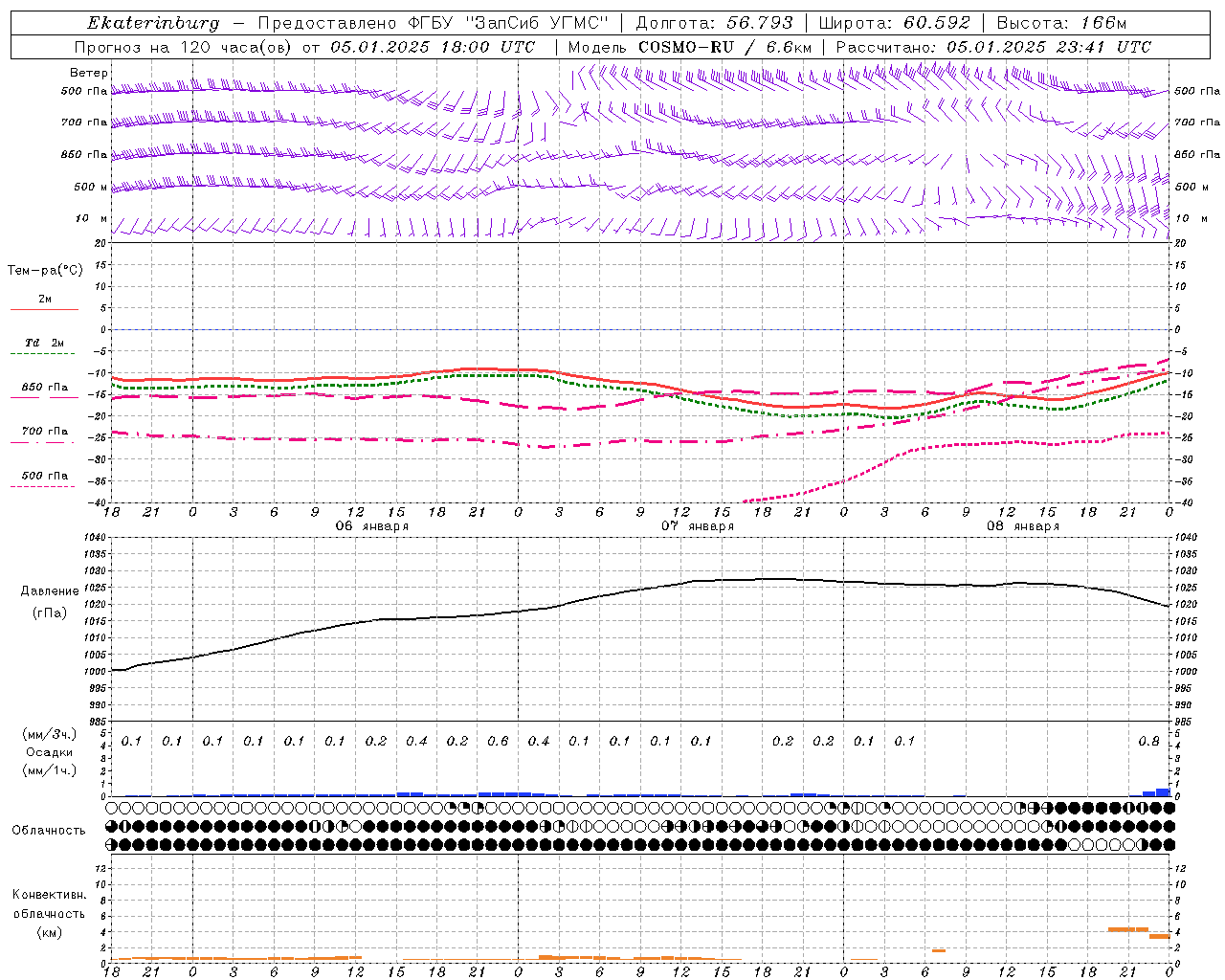1225x980 pixels.
Task: Click the 06 января date label
Action: tap(371, 526)
